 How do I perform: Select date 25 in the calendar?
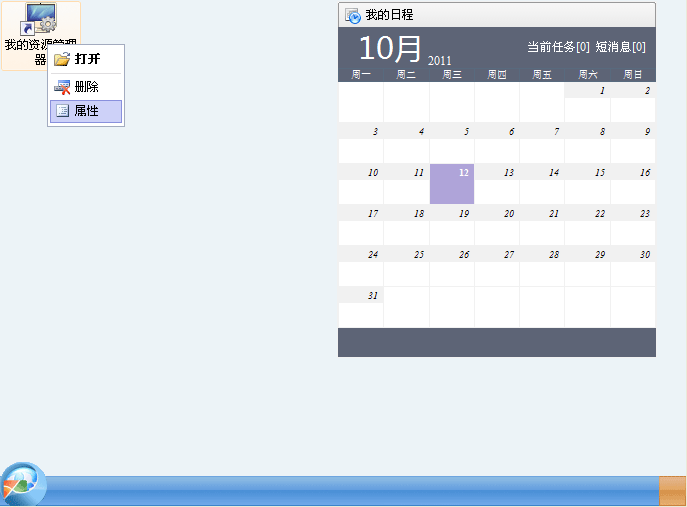point(406,266)
